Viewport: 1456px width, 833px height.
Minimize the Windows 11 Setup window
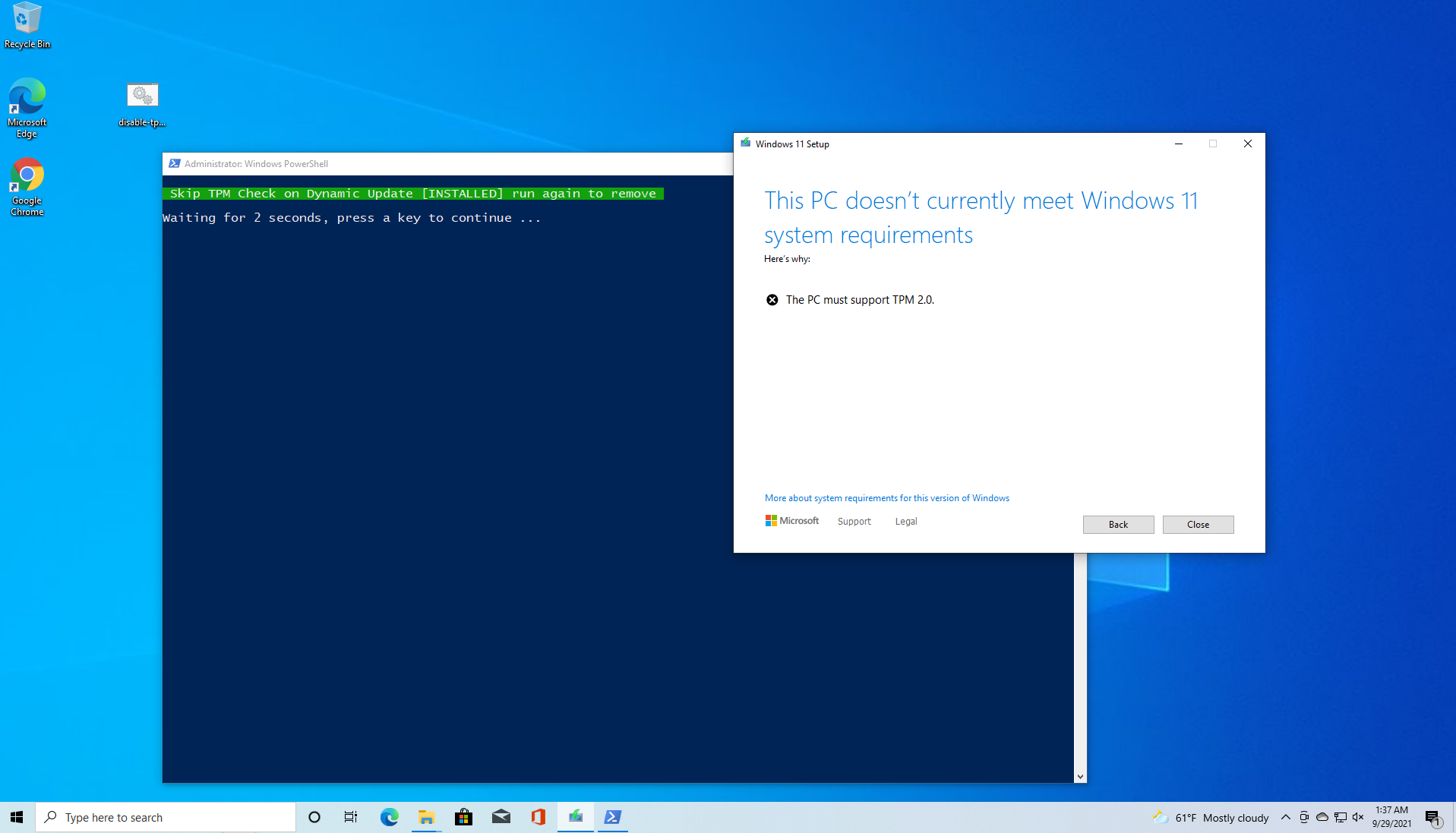click(1179, 144)
